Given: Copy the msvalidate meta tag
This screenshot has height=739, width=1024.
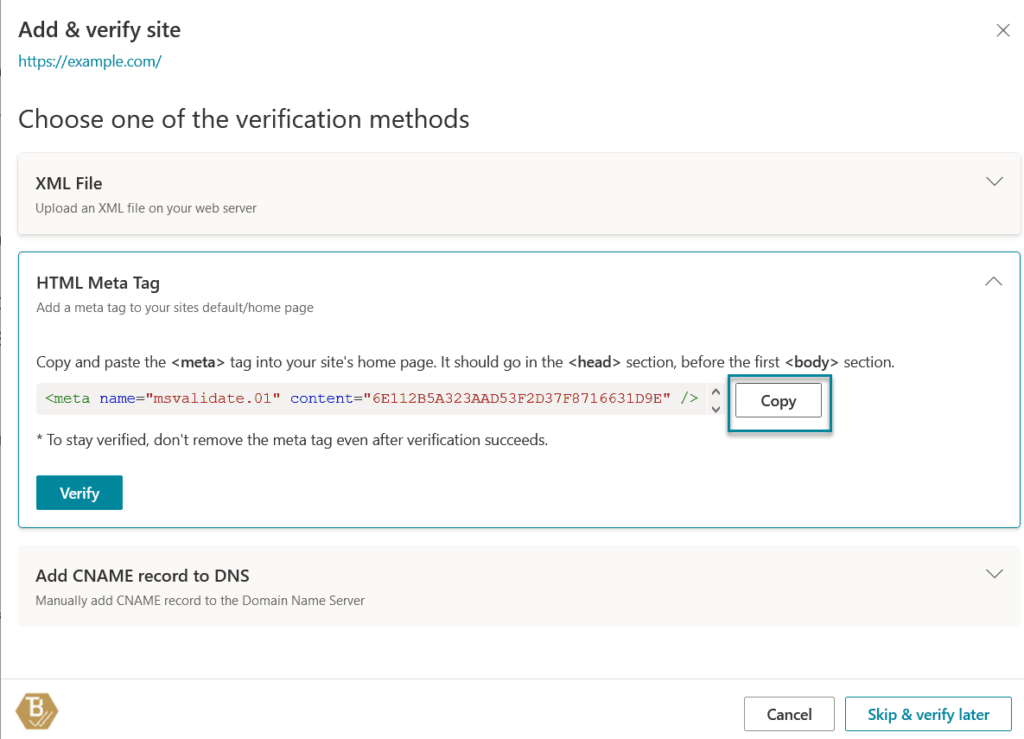Looking at the screenshot, I should point(778,400).
